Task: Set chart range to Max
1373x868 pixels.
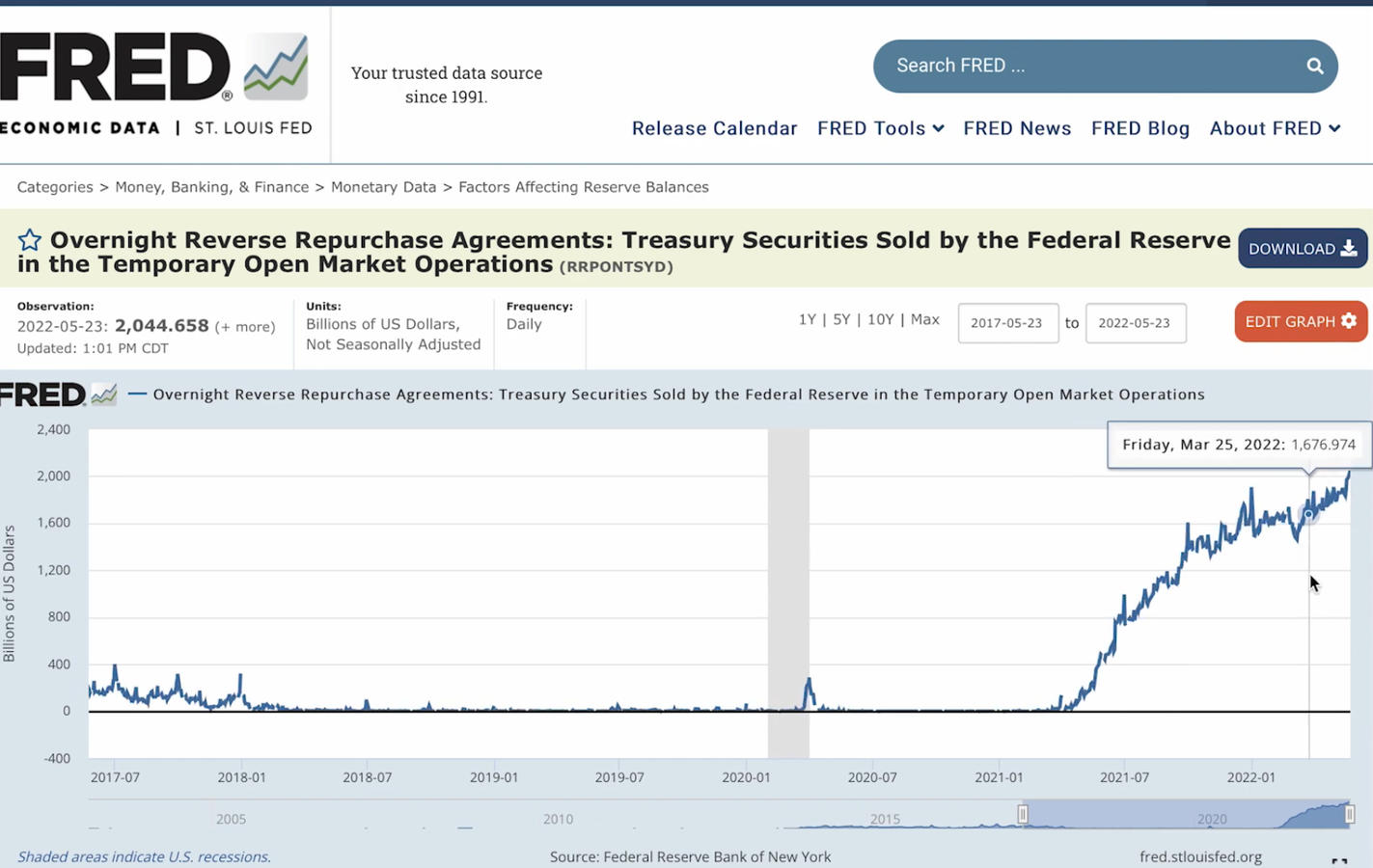Action: tap(924, 319)
